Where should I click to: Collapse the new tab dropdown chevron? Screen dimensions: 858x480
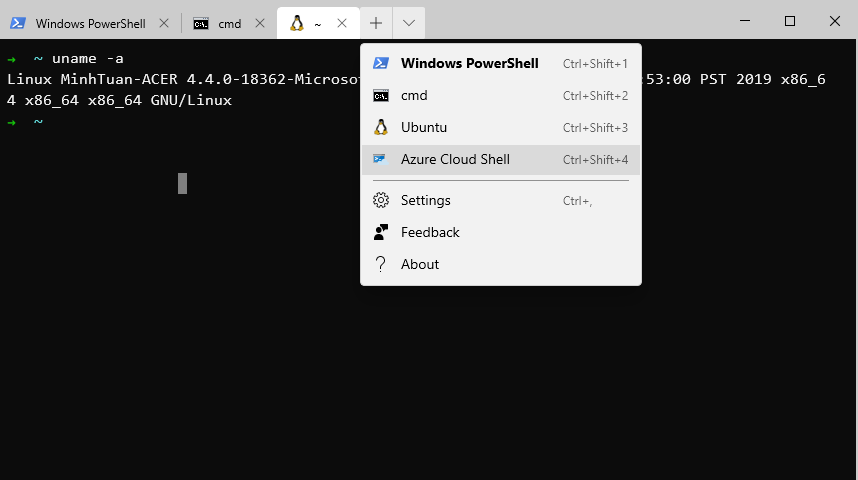pos(409,22)
